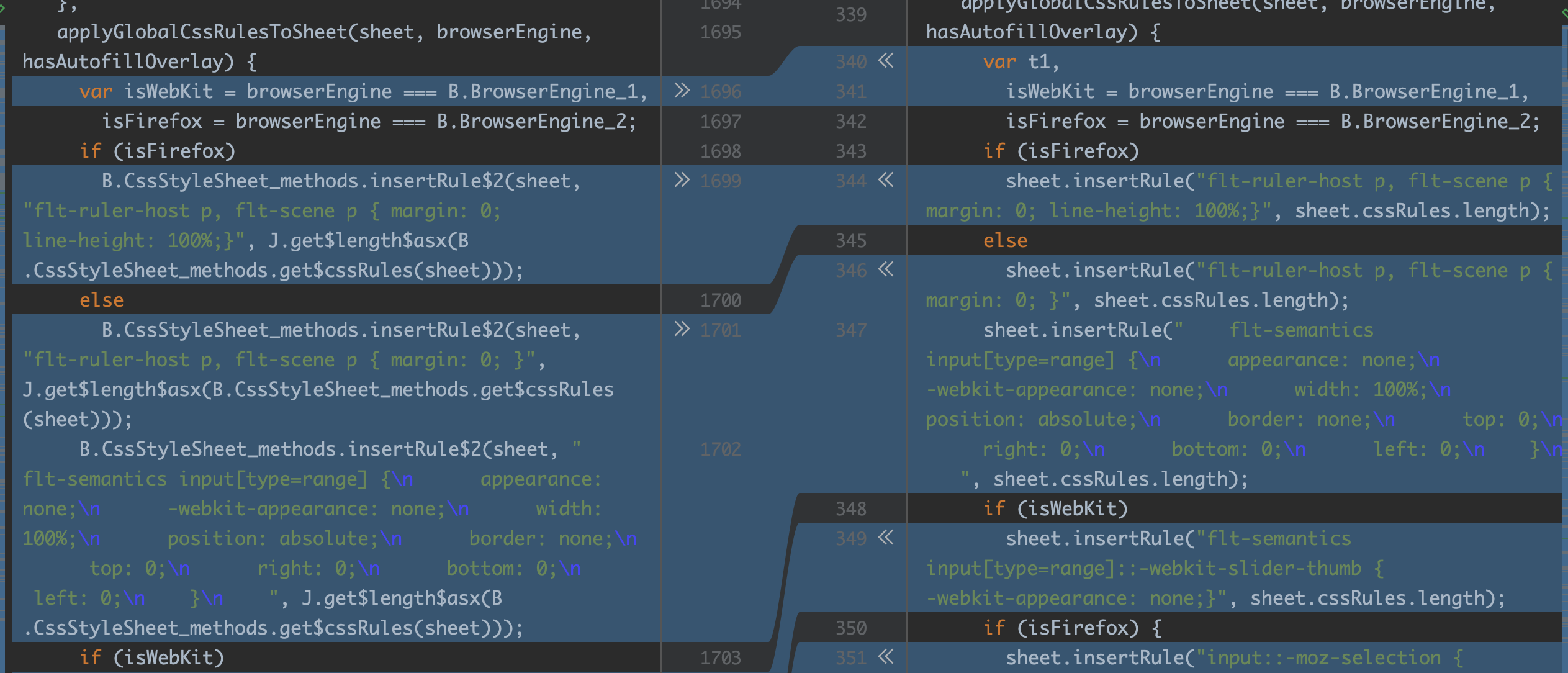Click 'if (isWebKit)' in right pane

[1055, 509]
